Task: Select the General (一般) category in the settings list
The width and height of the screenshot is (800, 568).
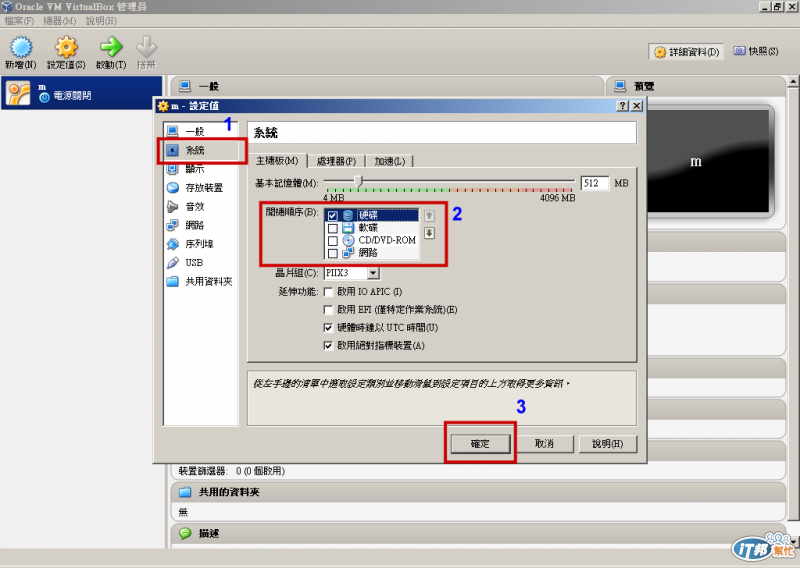Action: (201, 132)
